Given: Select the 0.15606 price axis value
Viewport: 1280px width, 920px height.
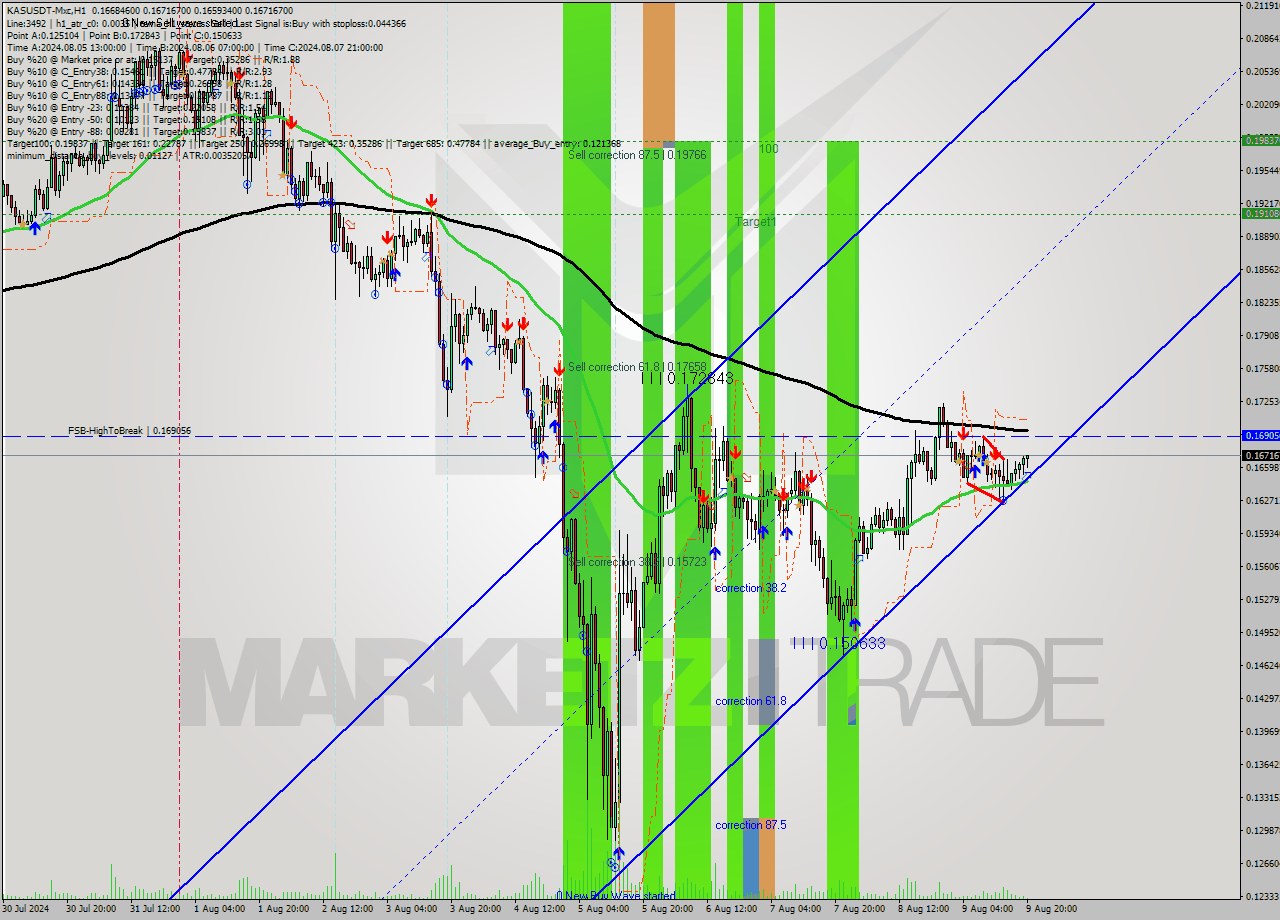Looking at the screenshot, I should 1262,566.
